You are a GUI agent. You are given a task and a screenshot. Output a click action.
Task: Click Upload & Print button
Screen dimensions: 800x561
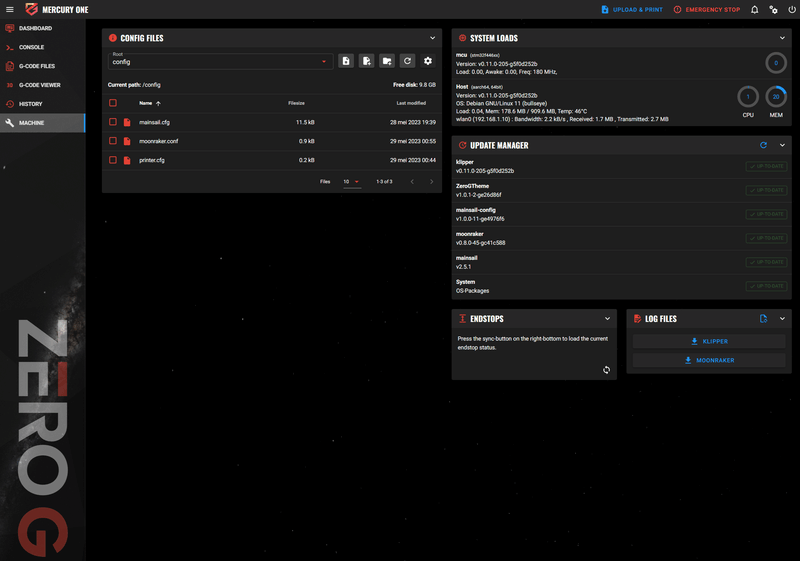[632, 10]
